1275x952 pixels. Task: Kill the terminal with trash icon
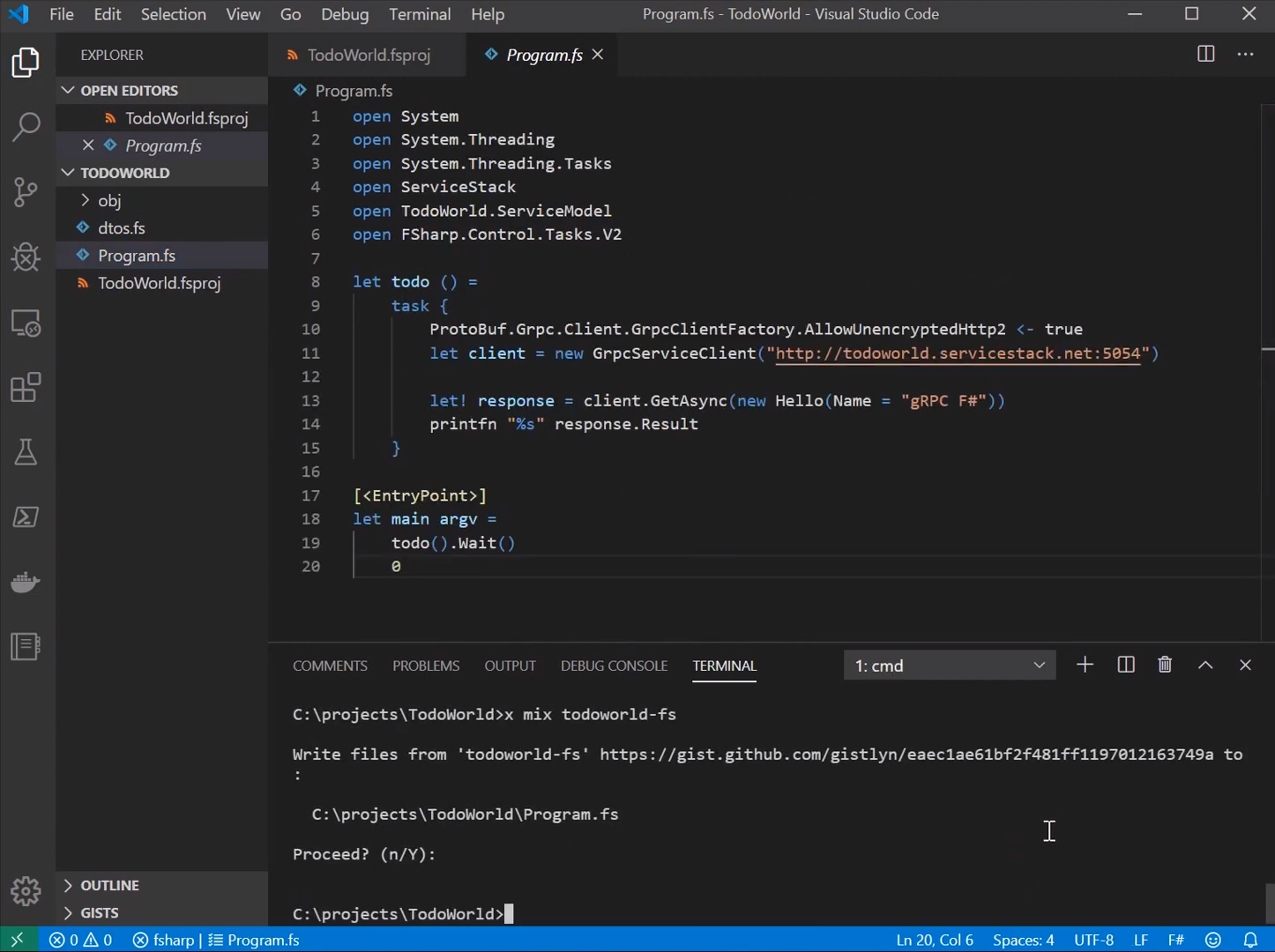(x=1165, y=665)
